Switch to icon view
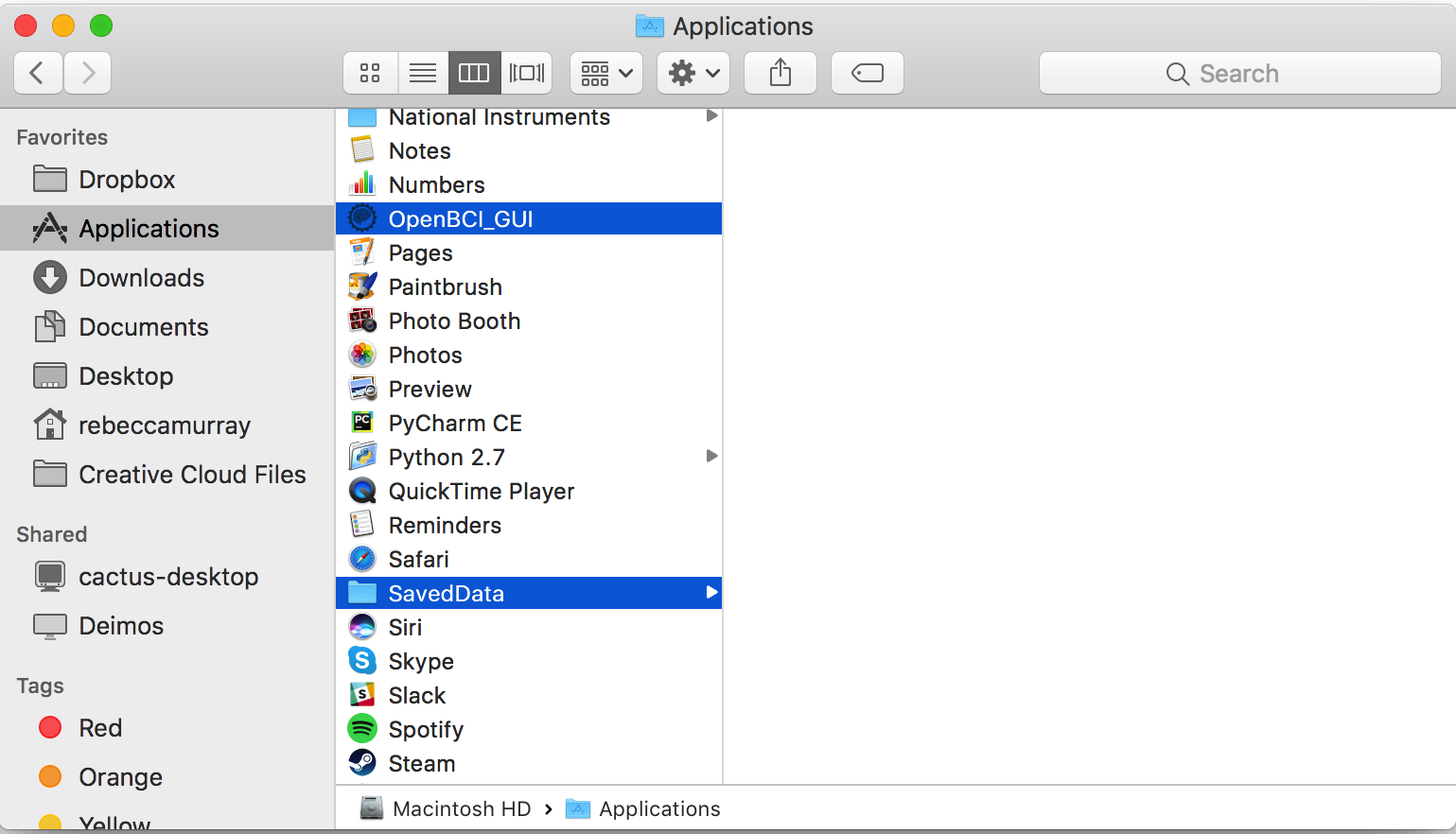The image size is (1456, 834). 370,73
